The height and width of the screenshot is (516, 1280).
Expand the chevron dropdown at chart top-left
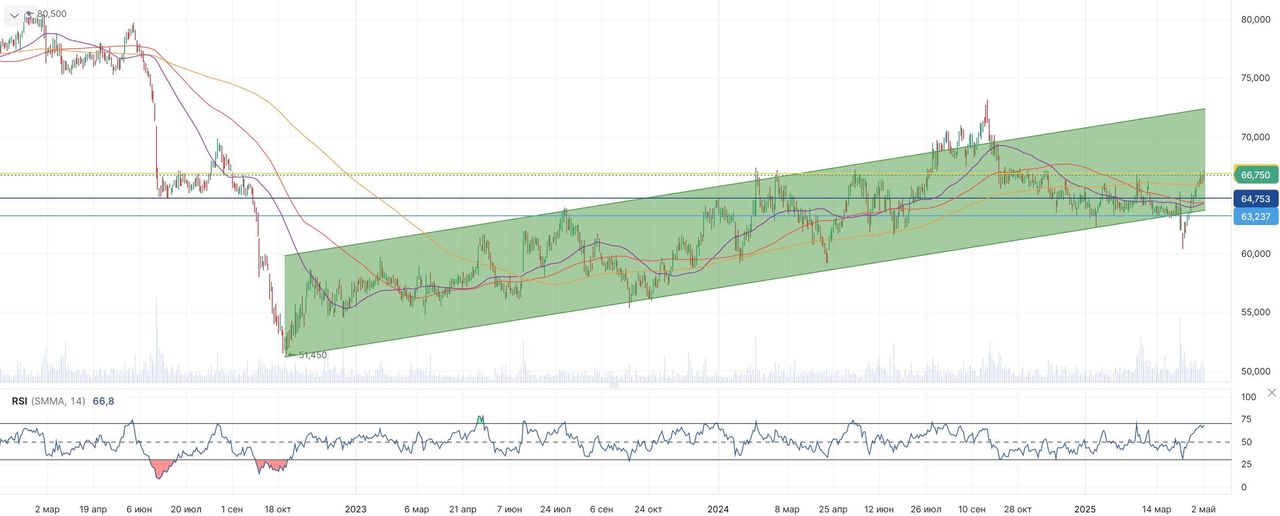coord(15,14)
